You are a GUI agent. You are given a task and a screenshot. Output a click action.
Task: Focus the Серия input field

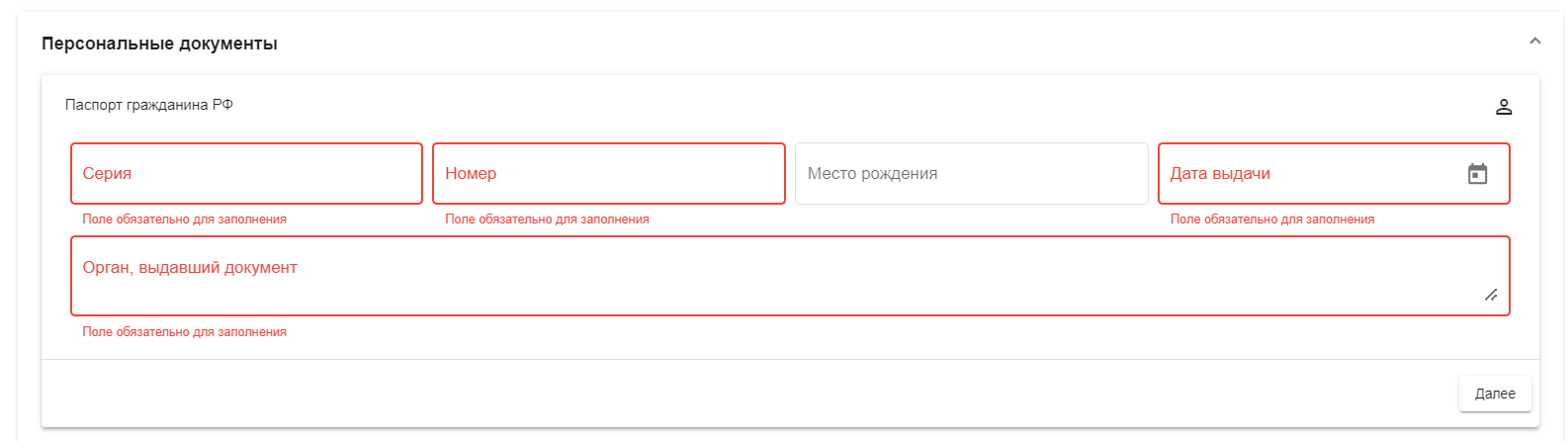[x=246, y=174]
